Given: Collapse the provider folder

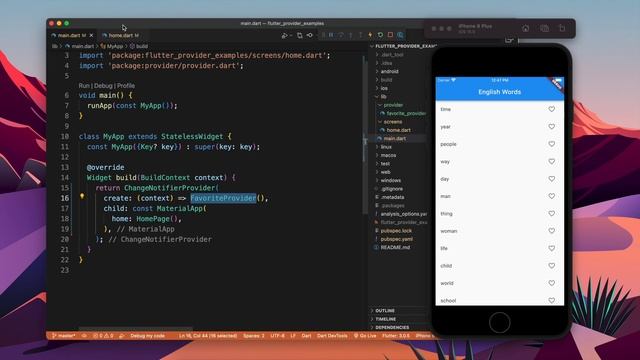Looking at the screenshot, I should click(x=393, y=105).
